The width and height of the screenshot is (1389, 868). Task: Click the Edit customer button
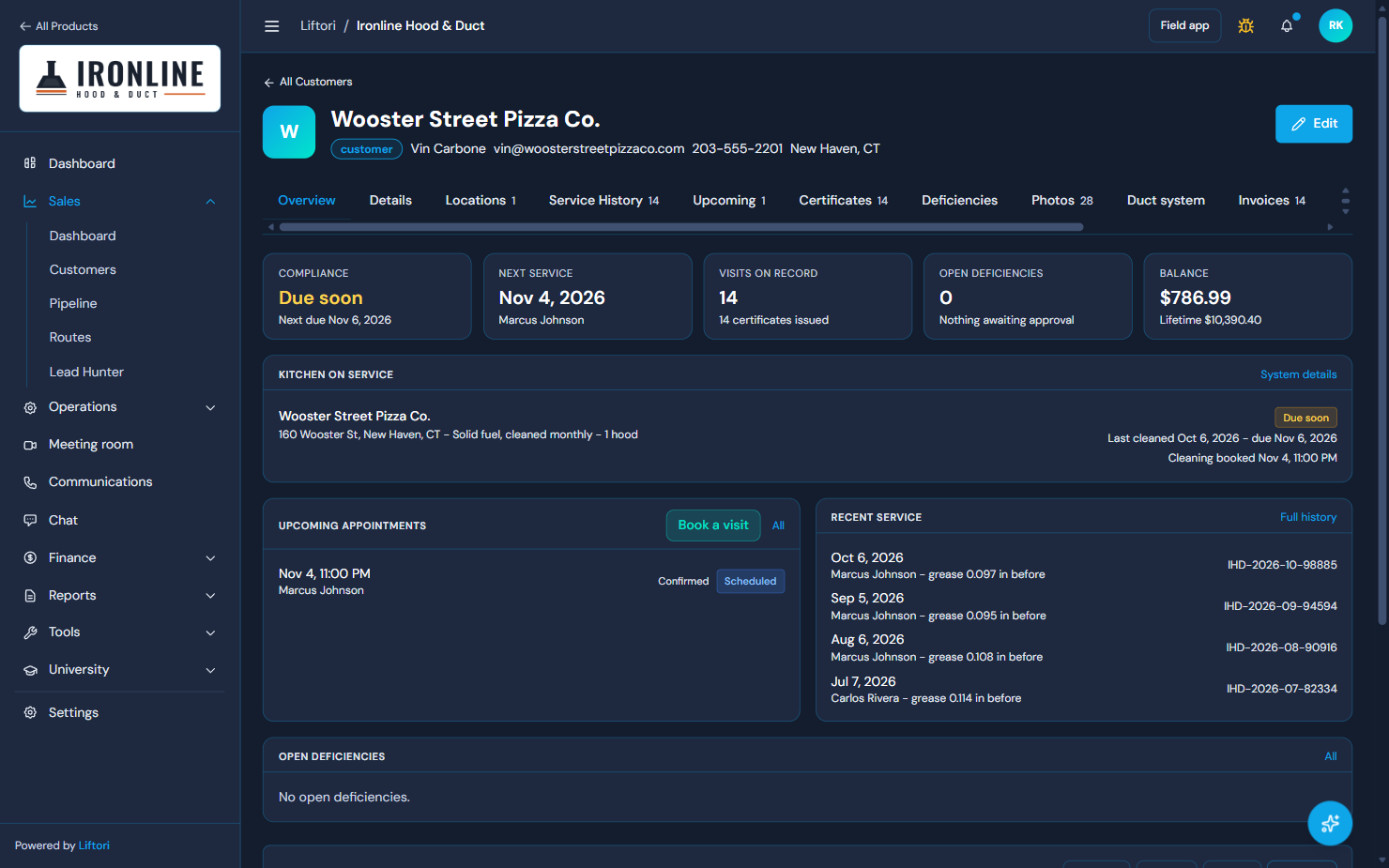(1314, 124)
